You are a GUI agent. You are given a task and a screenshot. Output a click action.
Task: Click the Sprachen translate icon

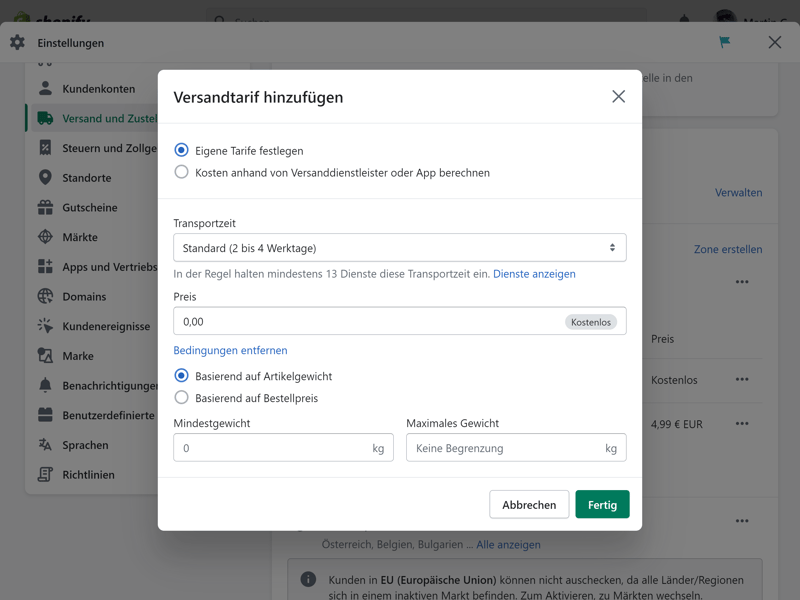[x=45, y=445]
